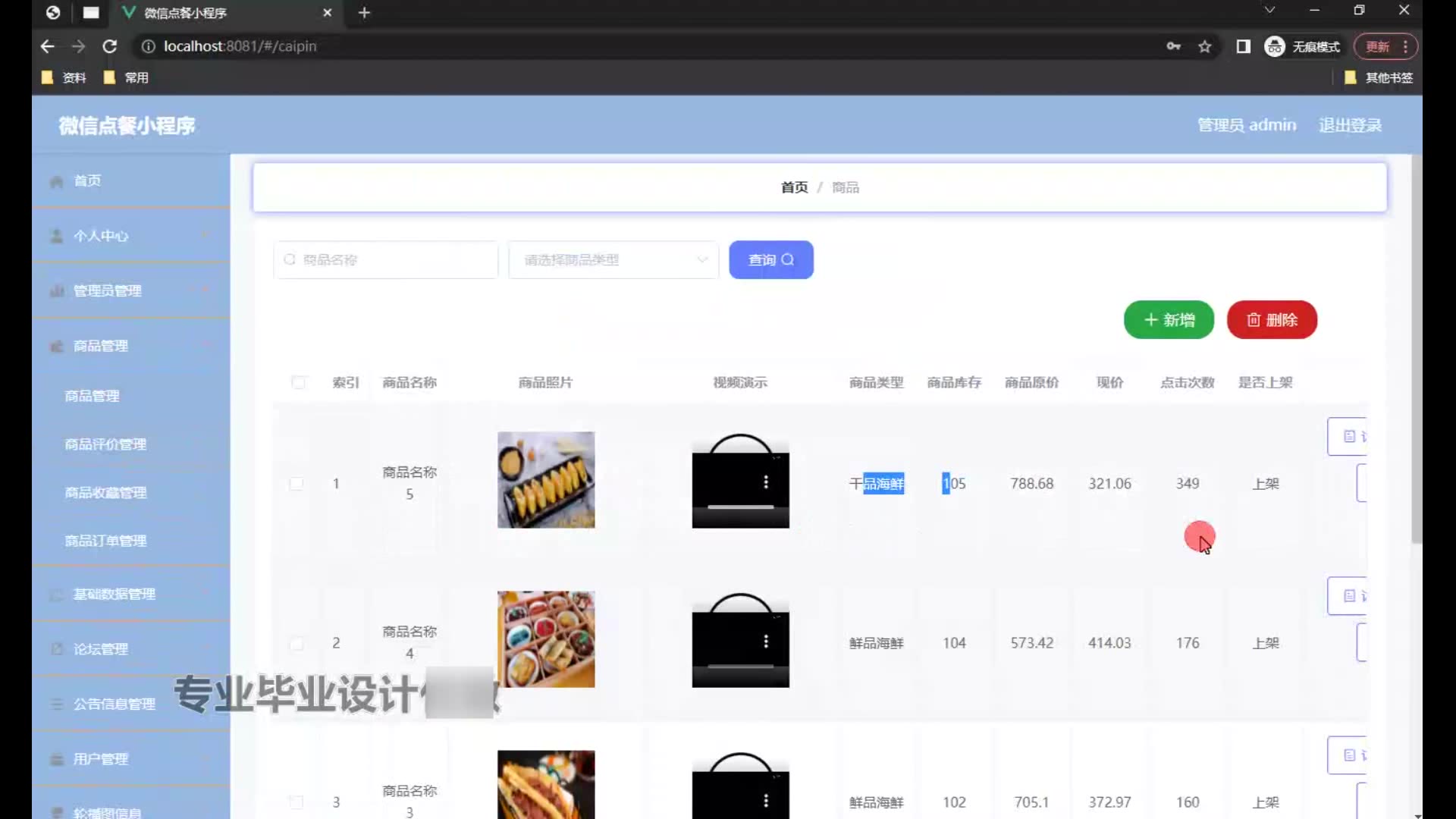Expand the 个人中心 menu arrow

pyautogui.click(x=205, y=236)
